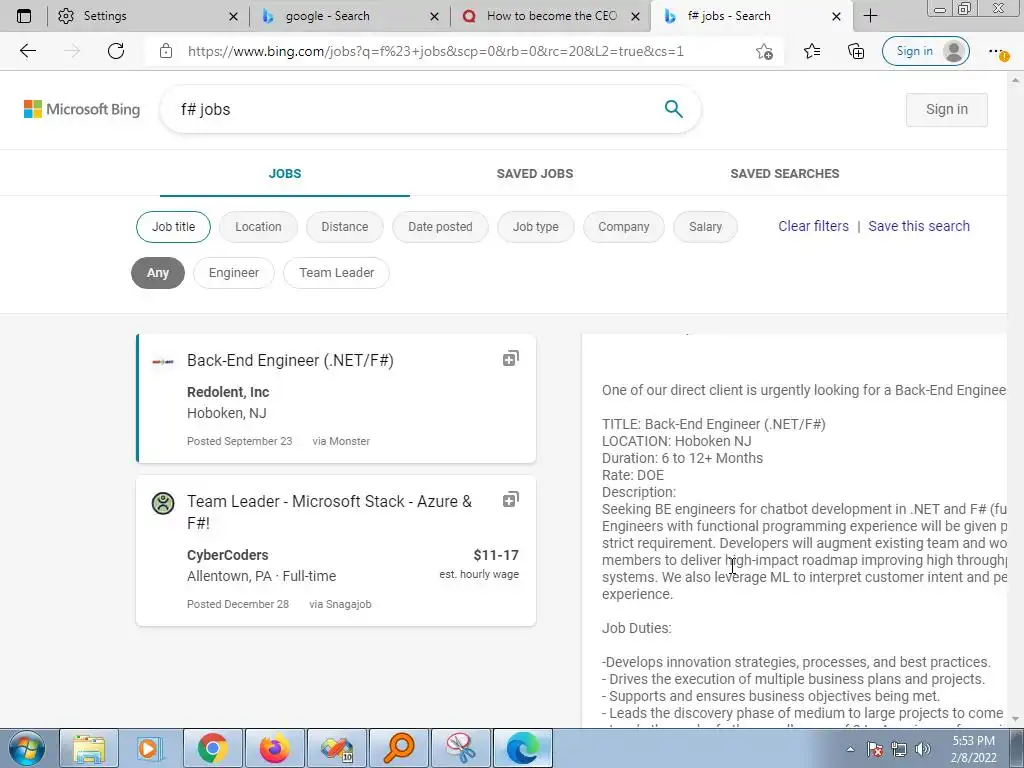Show hidden system tray icons

[x=850, y=749]
